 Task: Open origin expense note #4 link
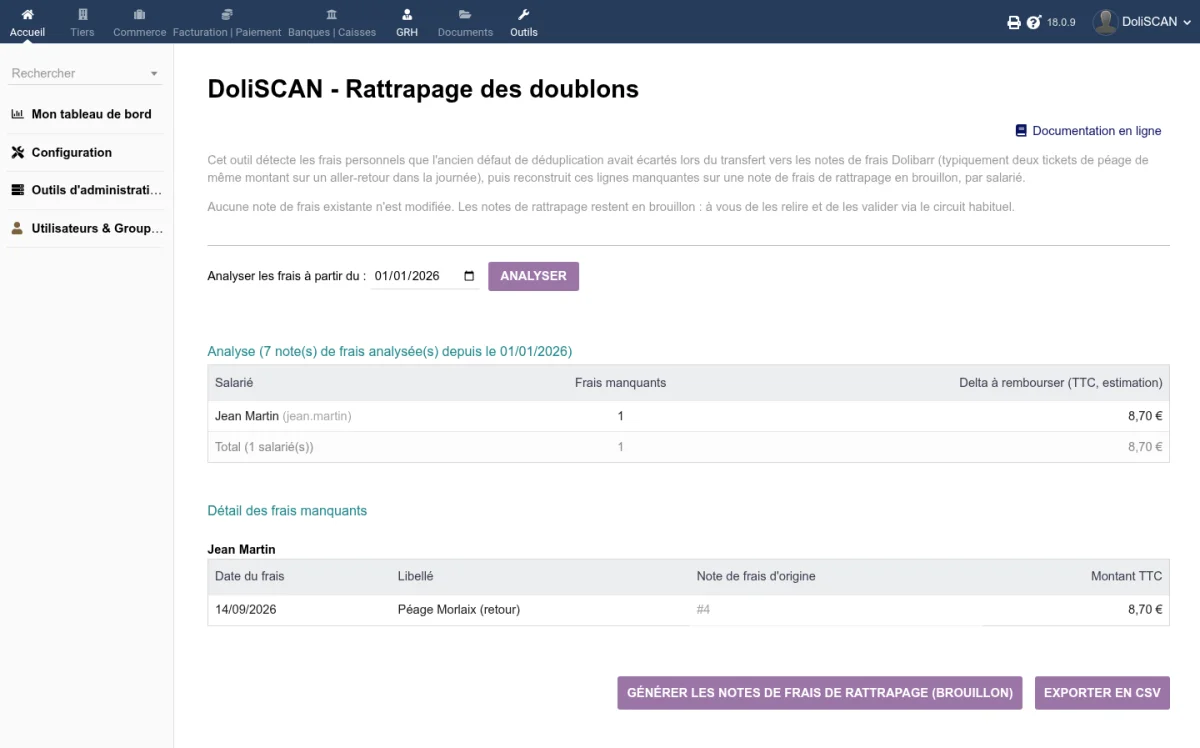tap(703, 609)
